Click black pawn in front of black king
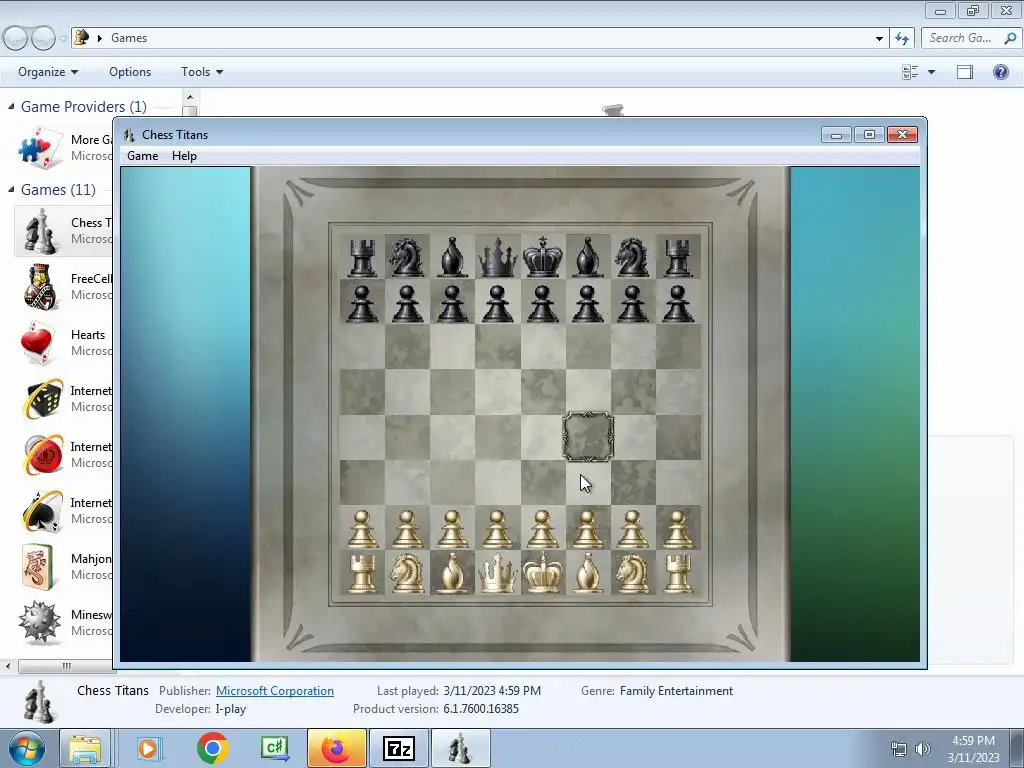Viewport: 1024px width, 768px height. click(543, 304)
